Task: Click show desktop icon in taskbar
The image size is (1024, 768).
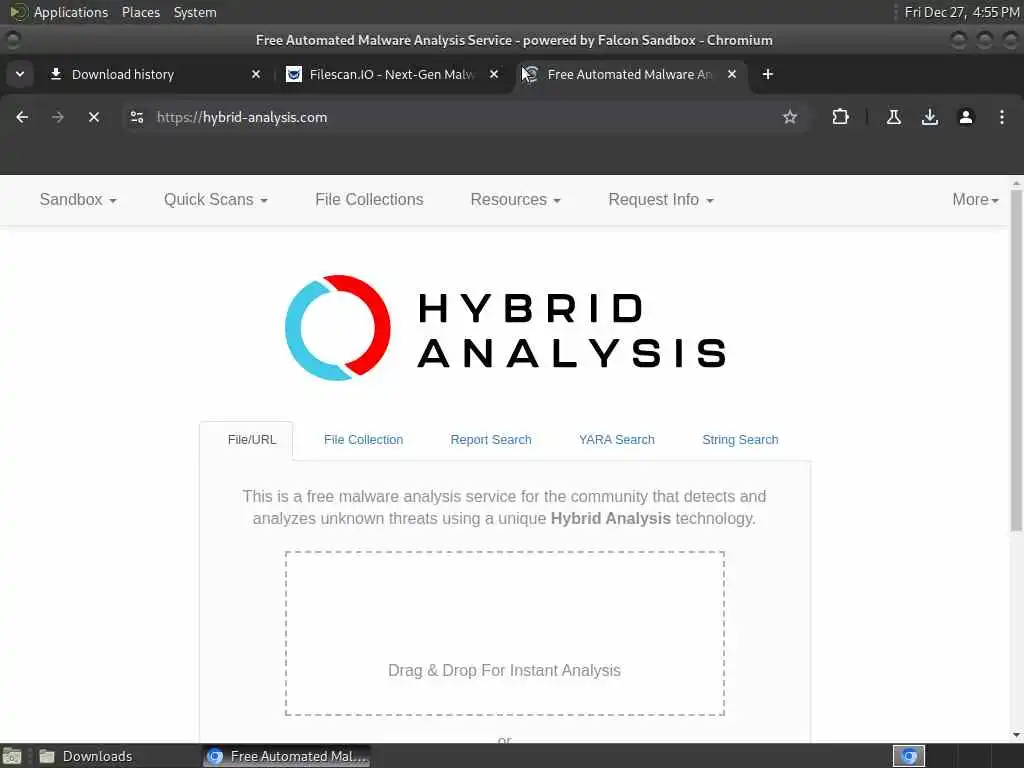Action: pos(12,756)
